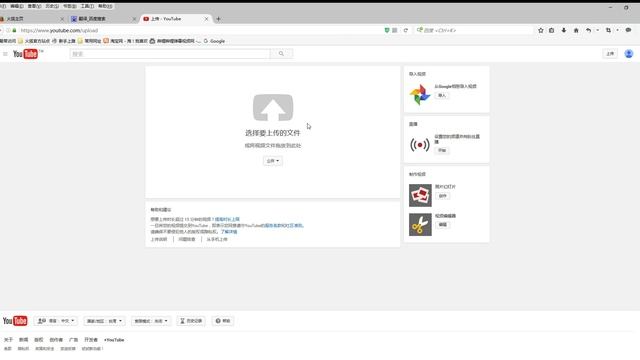
Task: Click the YouTube search input field
Action: pyautogui.click(x=170, y=54)
